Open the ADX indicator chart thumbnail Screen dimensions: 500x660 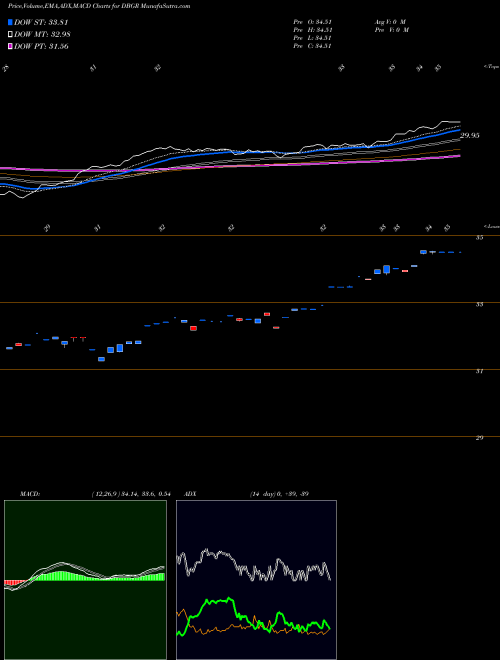click(x=256, y=580)
